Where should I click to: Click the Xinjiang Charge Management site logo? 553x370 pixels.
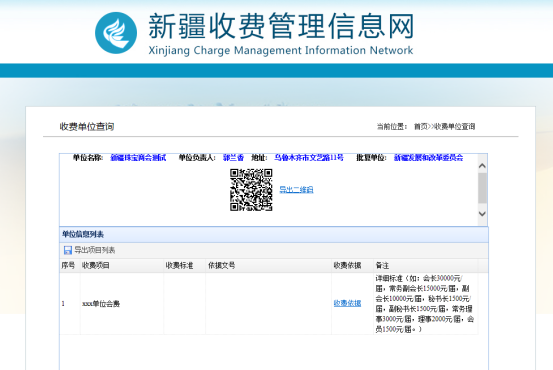click(116, 33)
